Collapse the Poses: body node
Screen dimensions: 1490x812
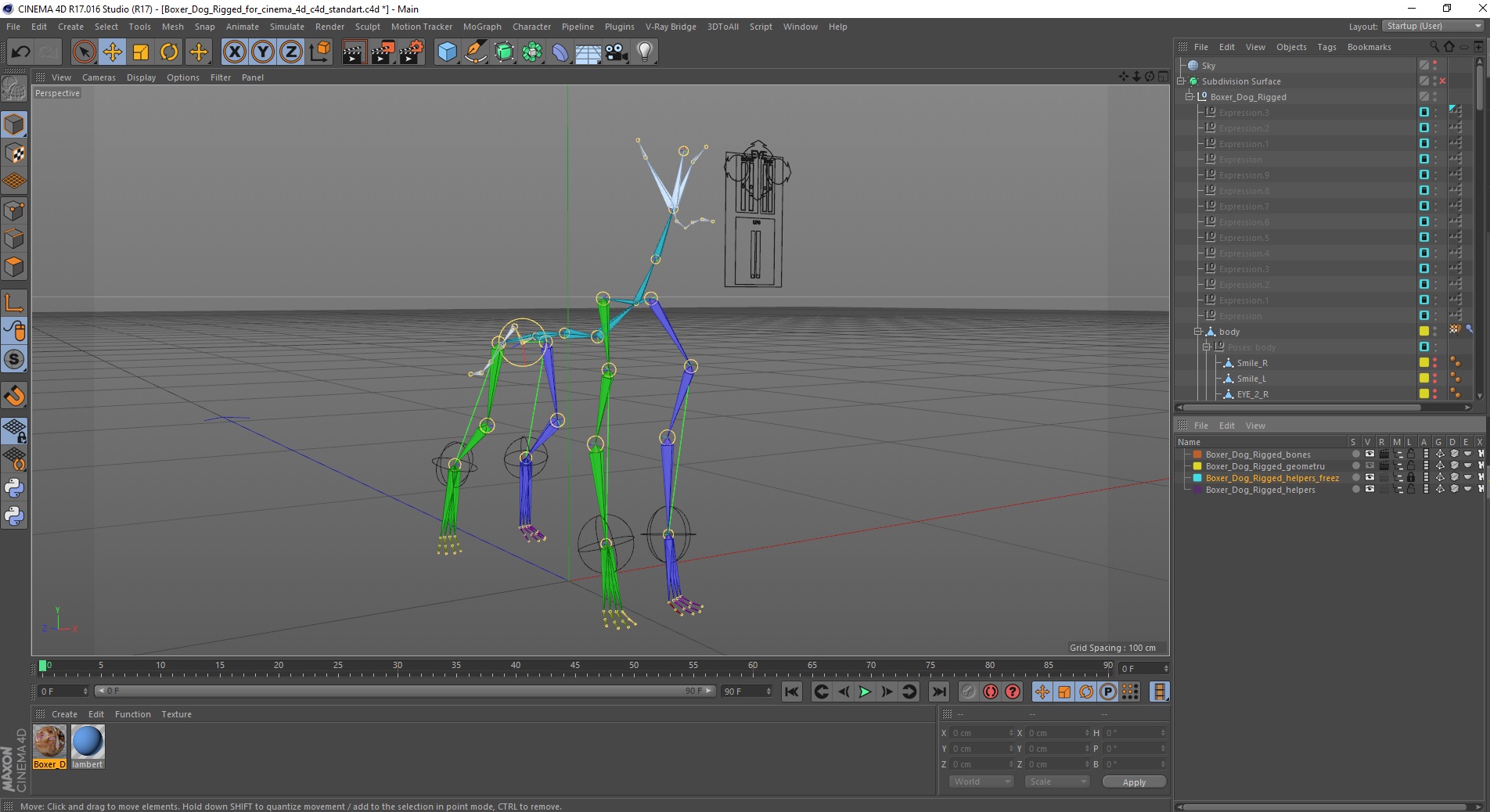[1206, 347]
